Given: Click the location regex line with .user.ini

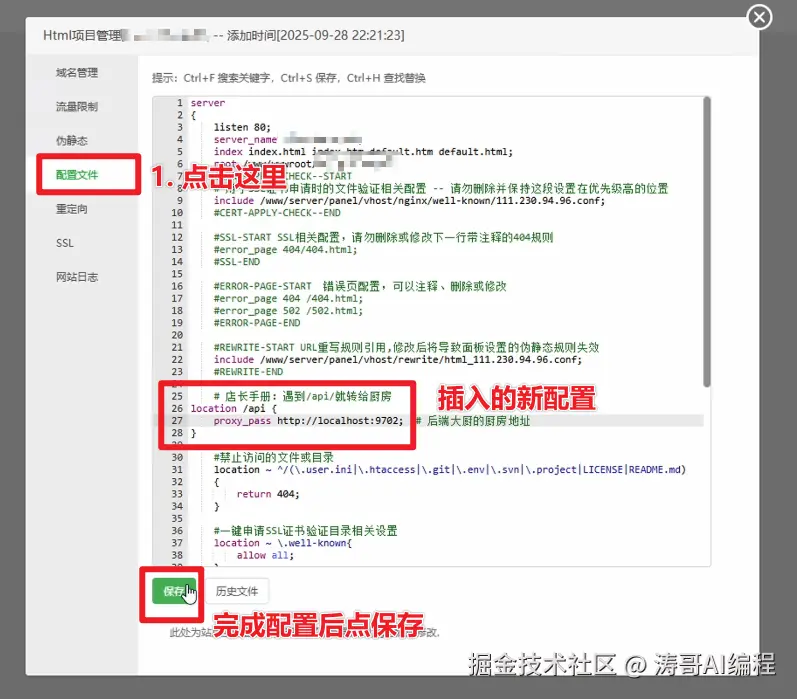Looking at the screenshot, I should click(x=449, y=470).
